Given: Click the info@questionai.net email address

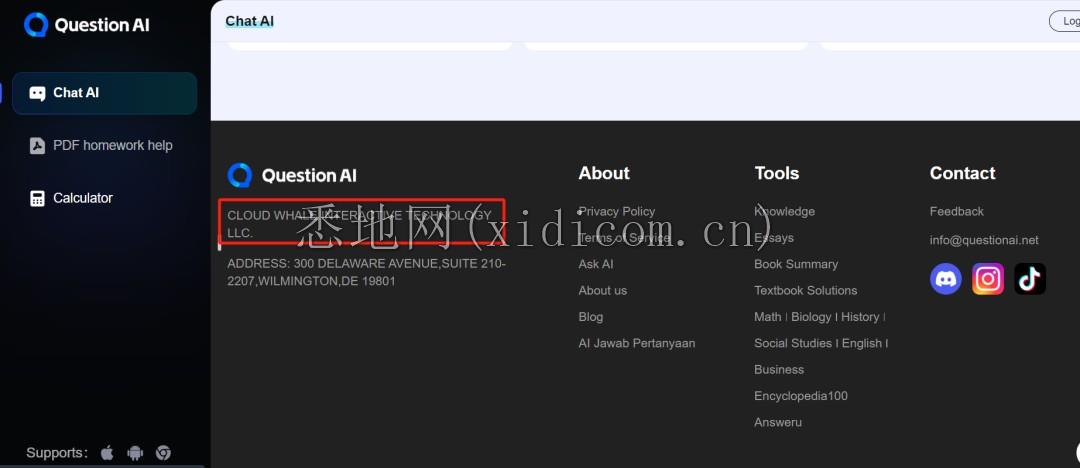Looking at the screenshot, I should click(x=984, y=240).
